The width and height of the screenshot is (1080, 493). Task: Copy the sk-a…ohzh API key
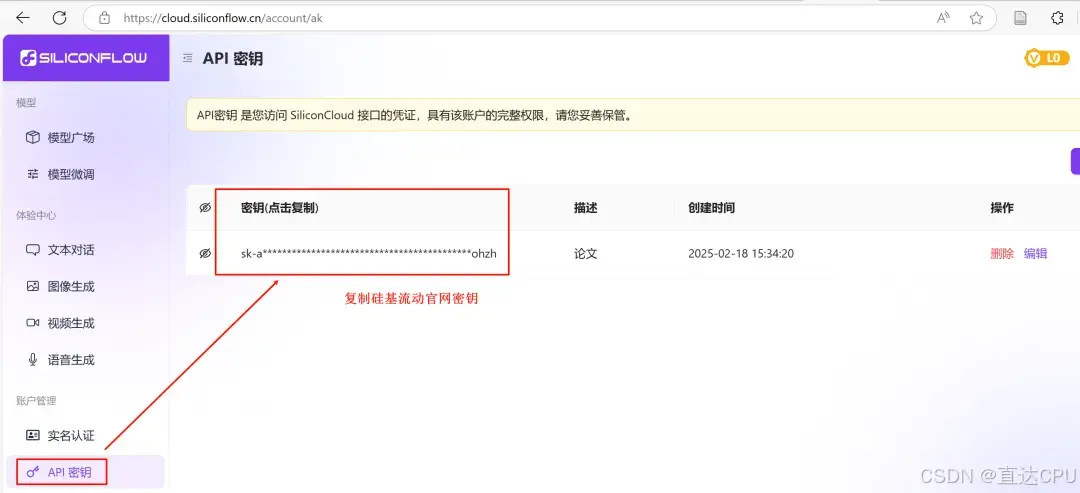tap(368, 253)
